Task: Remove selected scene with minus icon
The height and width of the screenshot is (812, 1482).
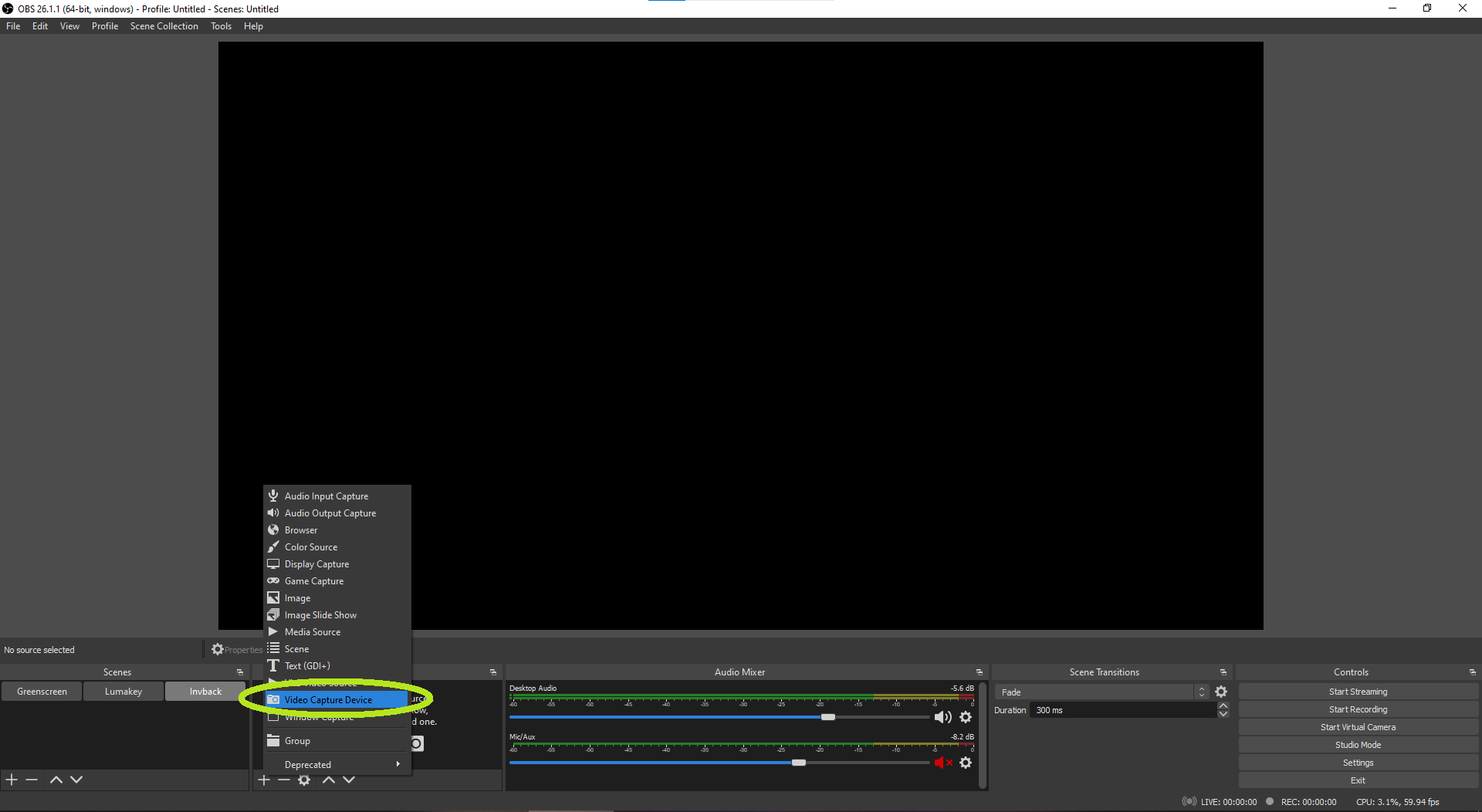Action: coord(32,780)
